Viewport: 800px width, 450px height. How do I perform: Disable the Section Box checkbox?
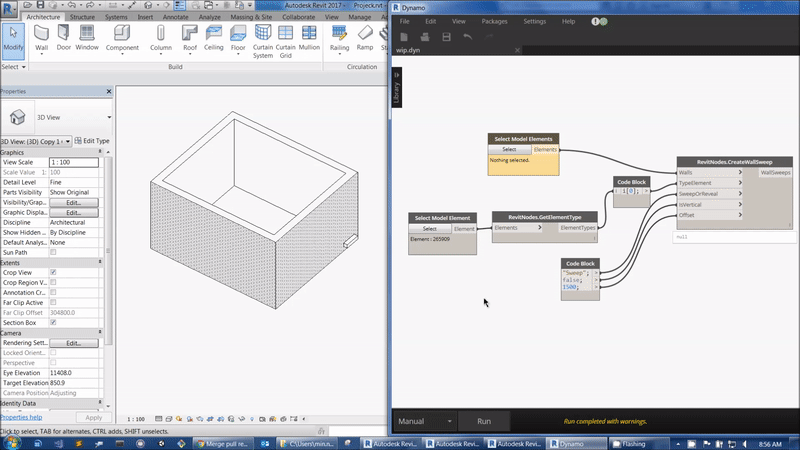pyautogui.click(x=53, y=322)
